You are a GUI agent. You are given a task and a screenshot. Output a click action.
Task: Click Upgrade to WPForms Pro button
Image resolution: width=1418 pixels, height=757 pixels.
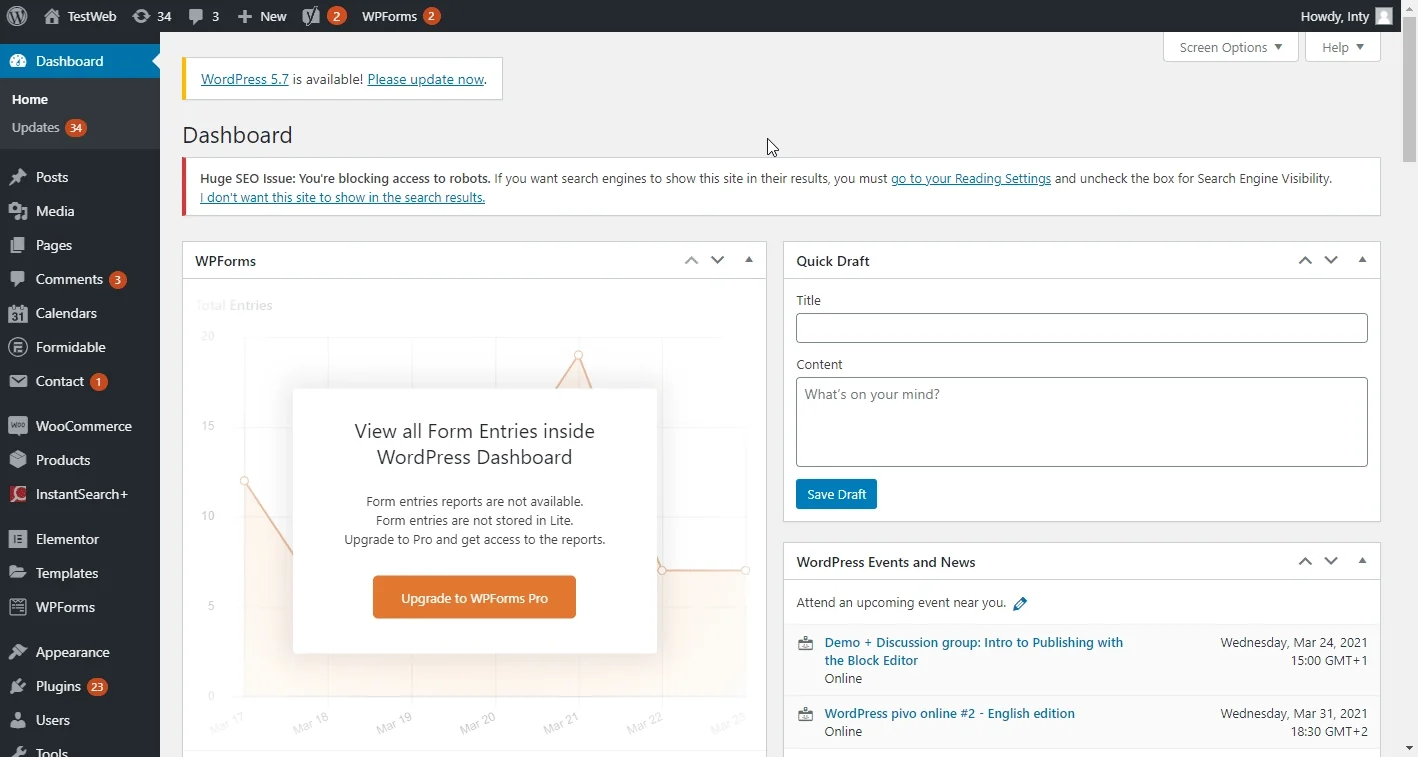[474, 597]
